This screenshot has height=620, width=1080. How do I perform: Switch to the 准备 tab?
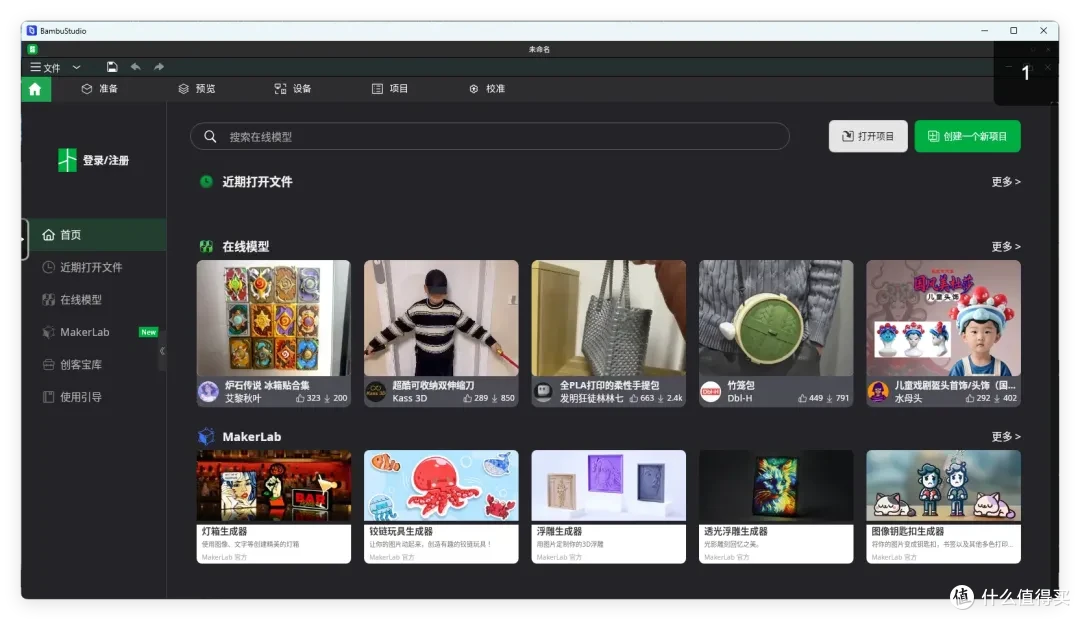pos(100,89)
